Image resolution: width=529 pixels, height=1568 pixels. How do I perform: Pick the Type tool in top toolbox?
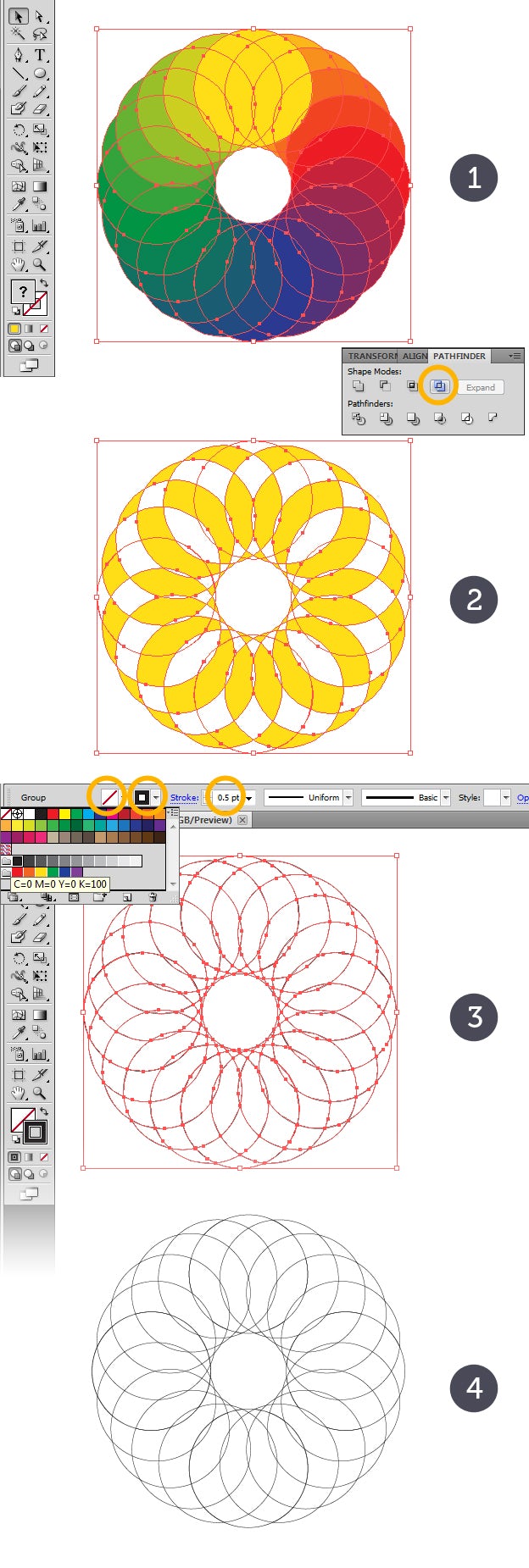[40, 55]
